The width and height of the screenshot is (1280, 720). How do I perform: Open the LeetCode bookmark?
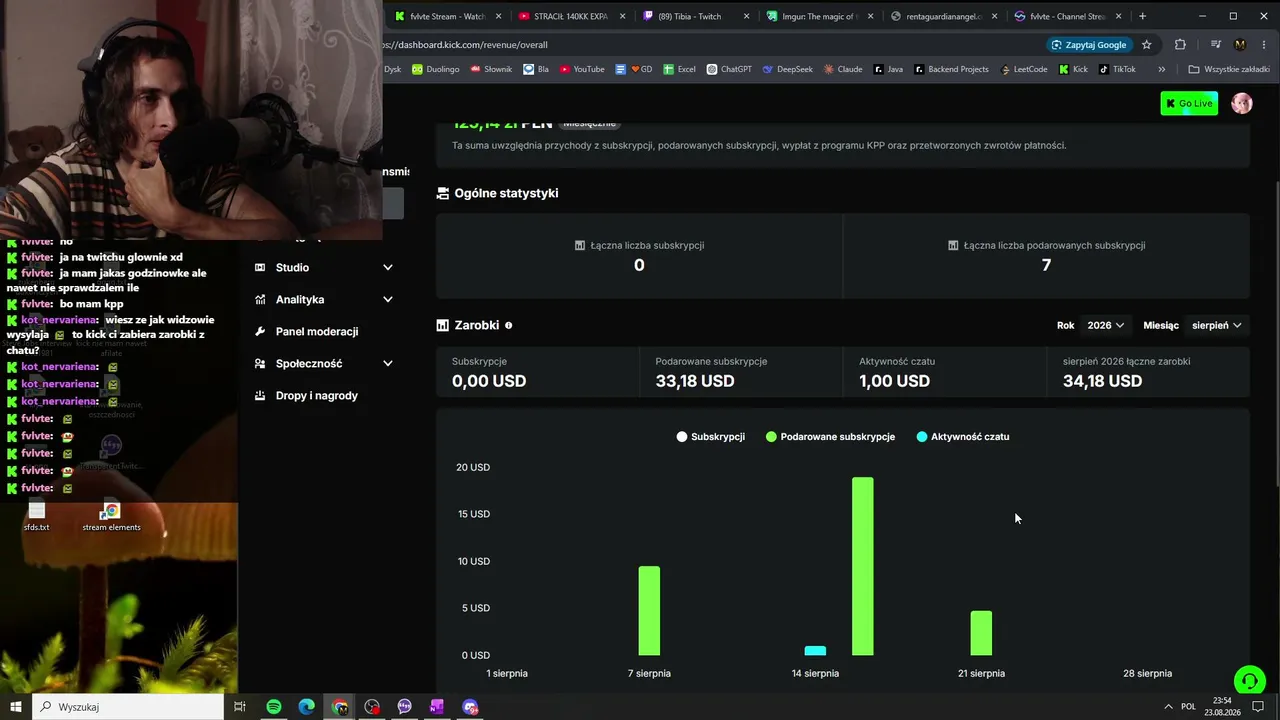click(x=1022, y=69)
